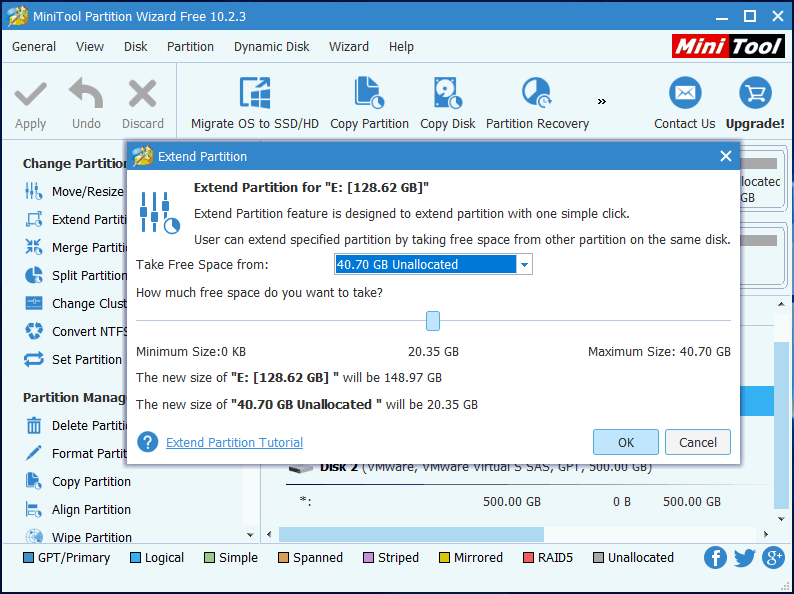The width and height of the screenshot is (794, 594).
Task: Open the Disk menu
Action: pos(135,47)
